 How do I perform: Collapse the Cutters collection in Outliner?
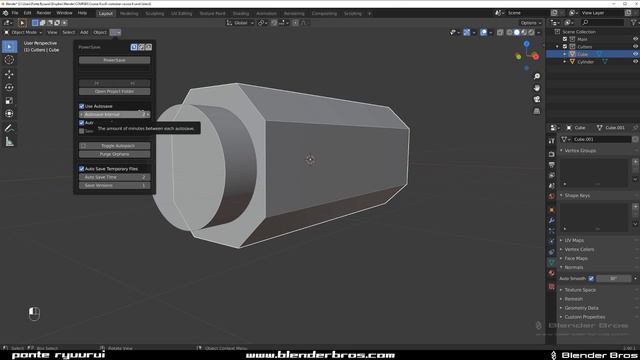tap(558, 47)
